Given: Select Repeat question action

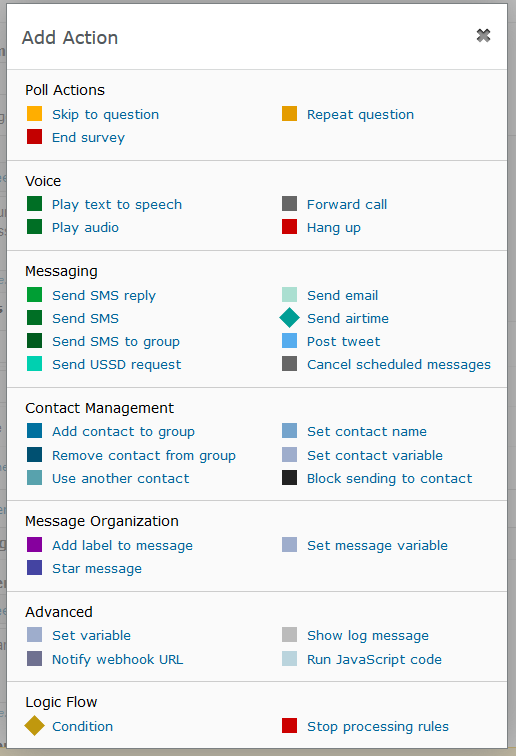Looking at the screenshot, I should point(360,115).
